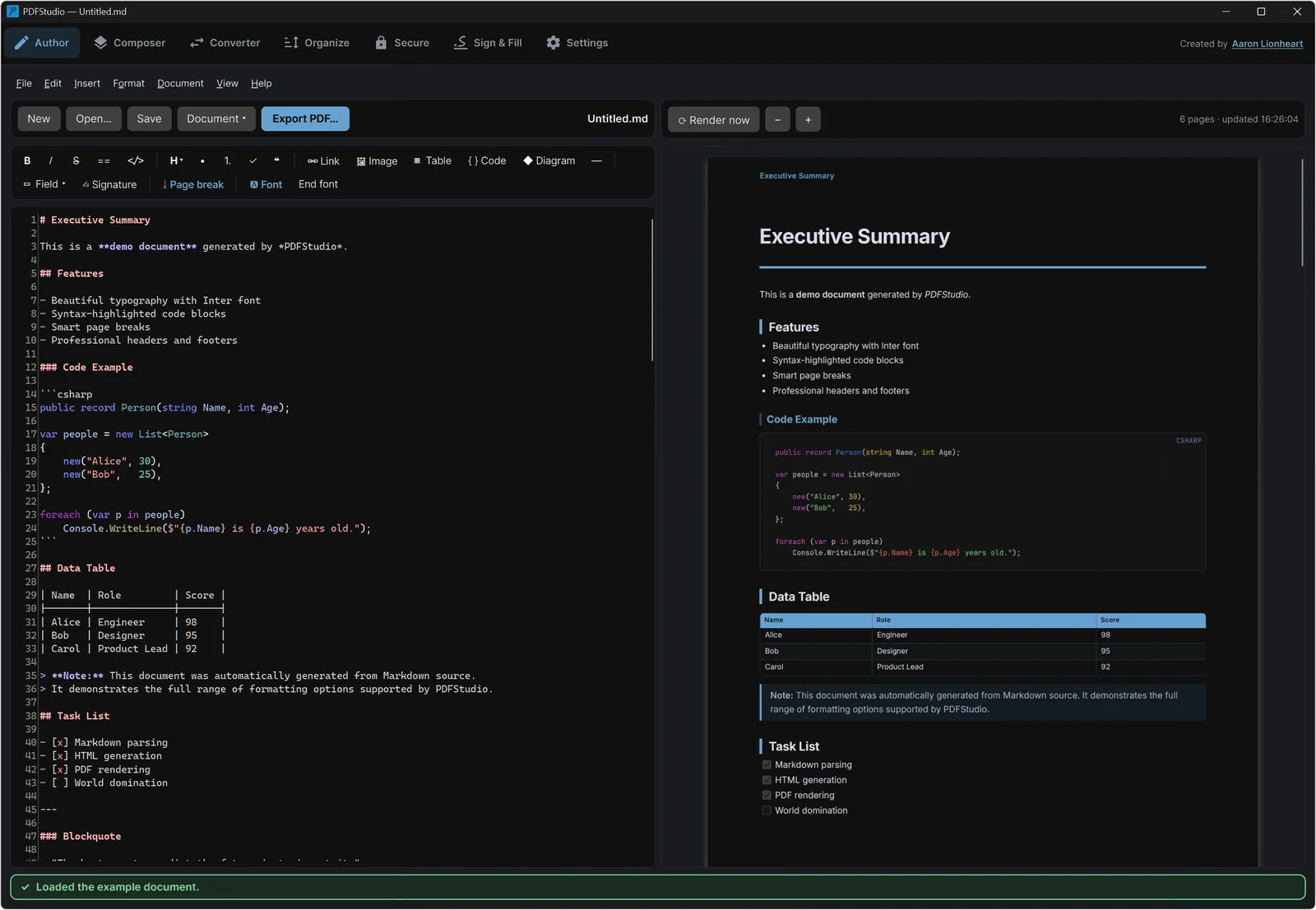Image resolution: width=1316 pixels, height=910 pixels.
Task: Switch to the Converter tab
Action: pos(225,43)
